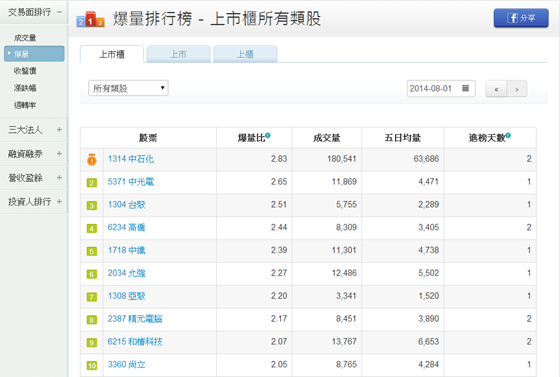The height and width of the screenshot is (377, 560).
Task: Click the green rank 8 badge
Action: 92,320
